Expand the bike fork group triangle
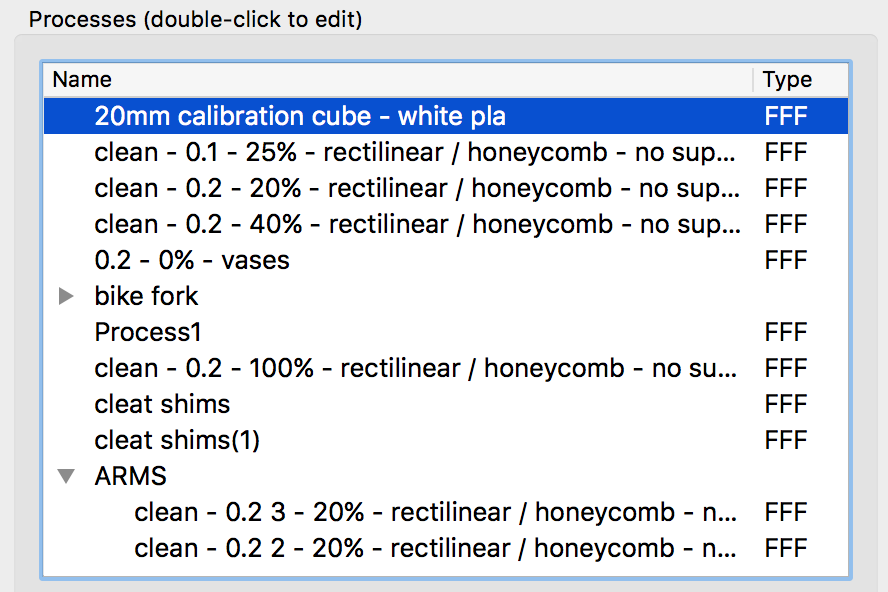This screenshot has height=592, width=888. (x=66, y=296)
